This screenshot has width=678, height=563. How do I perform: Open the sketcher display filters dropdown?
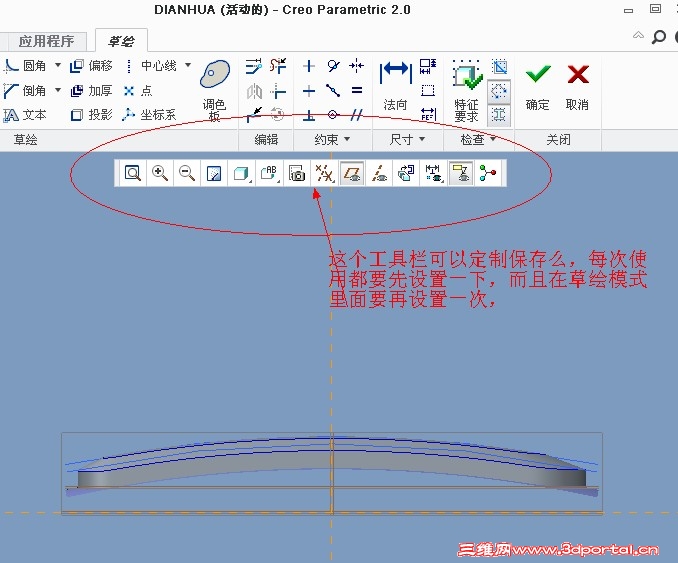click(434, 173)
